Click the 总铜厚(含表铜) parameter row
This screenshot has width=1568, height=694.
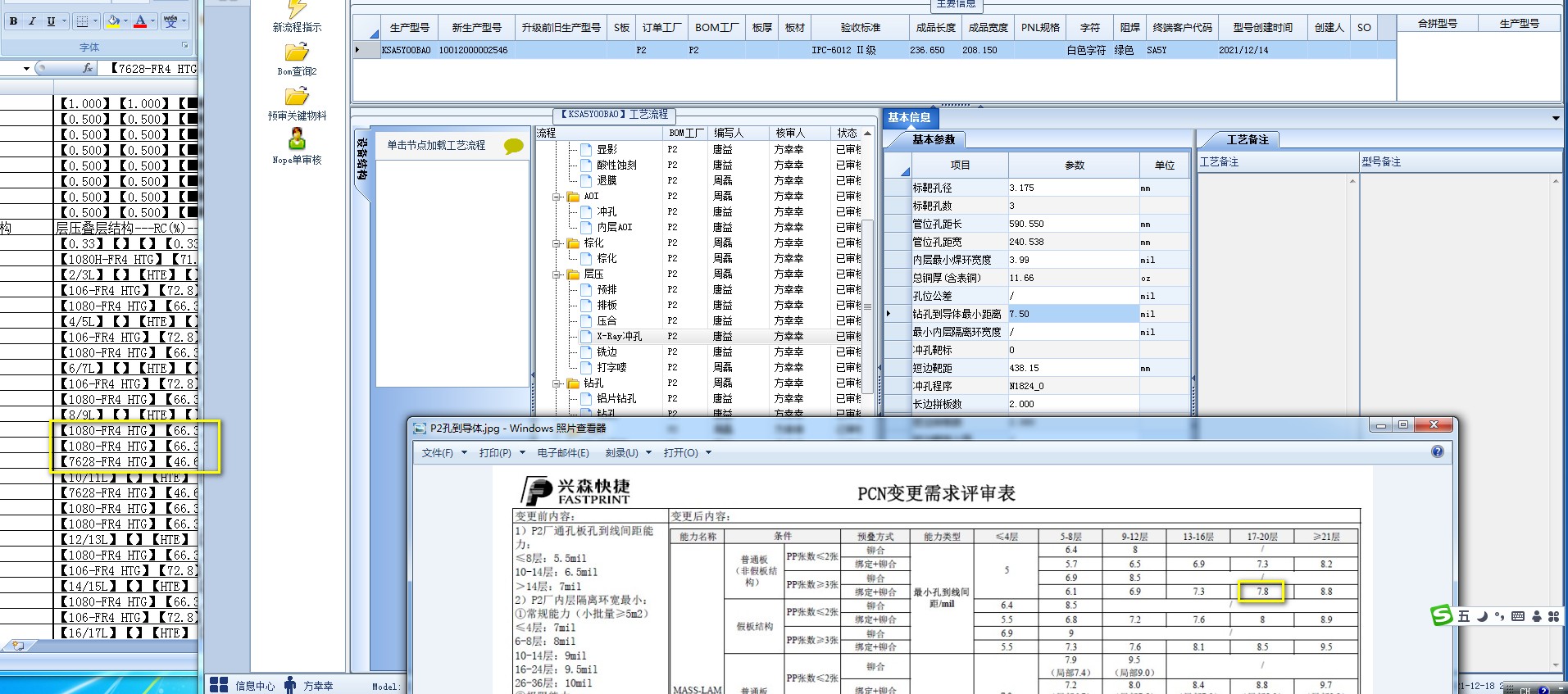pos(1036,278)
